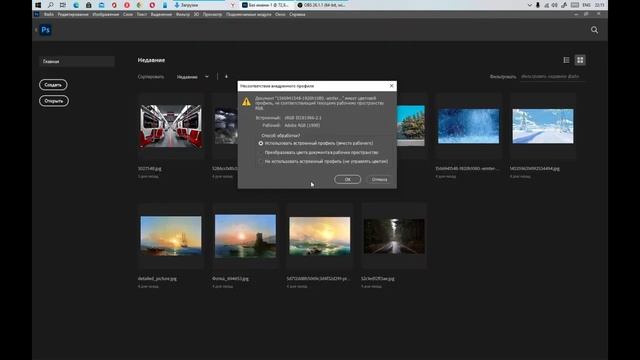
Task: Open the Фильтр menu
Action: (x=183, y=14)
